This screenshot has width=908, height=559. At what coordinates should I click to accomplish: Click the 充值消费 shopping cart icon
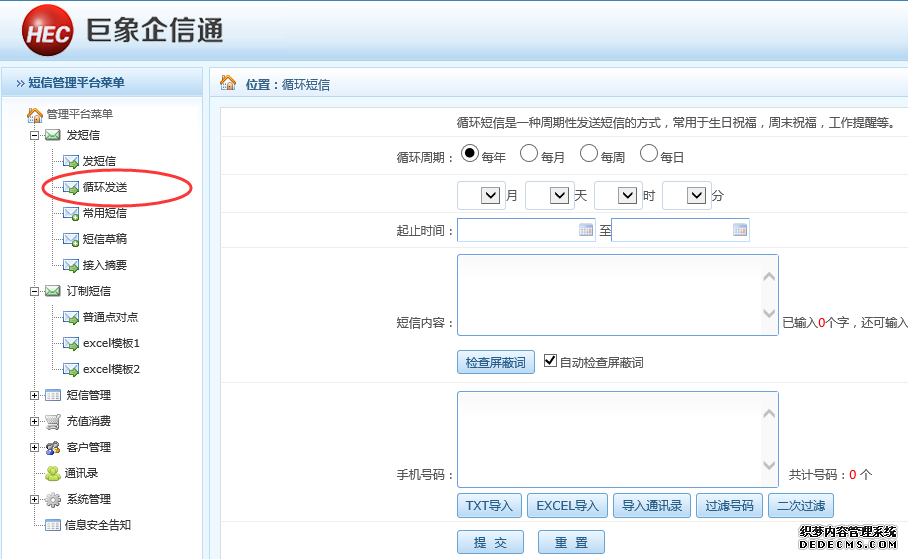pyautogui.click(x=52, y=421)
